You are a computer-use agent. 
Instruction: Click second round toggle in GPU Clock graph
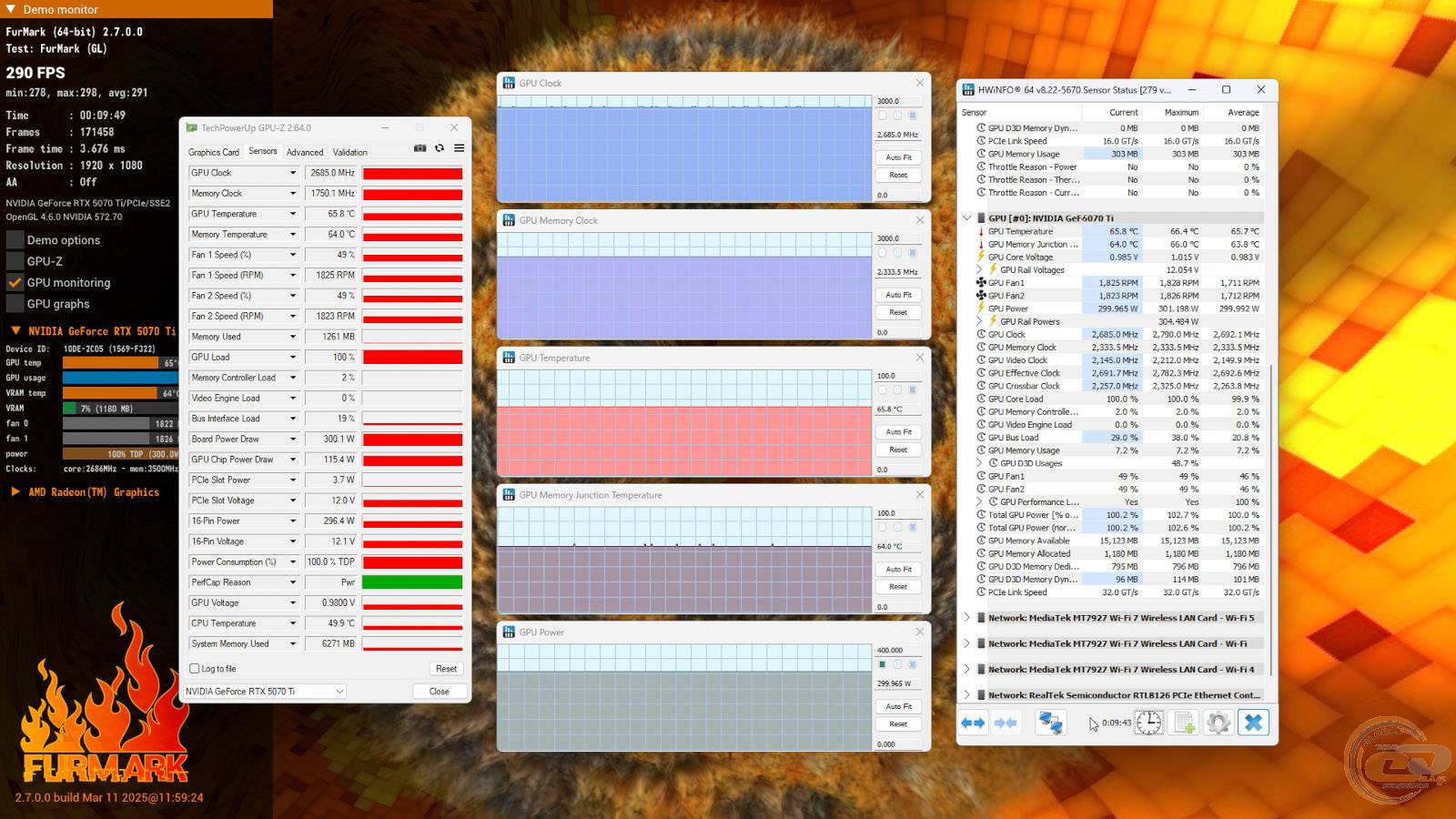(x=897, y=116)
